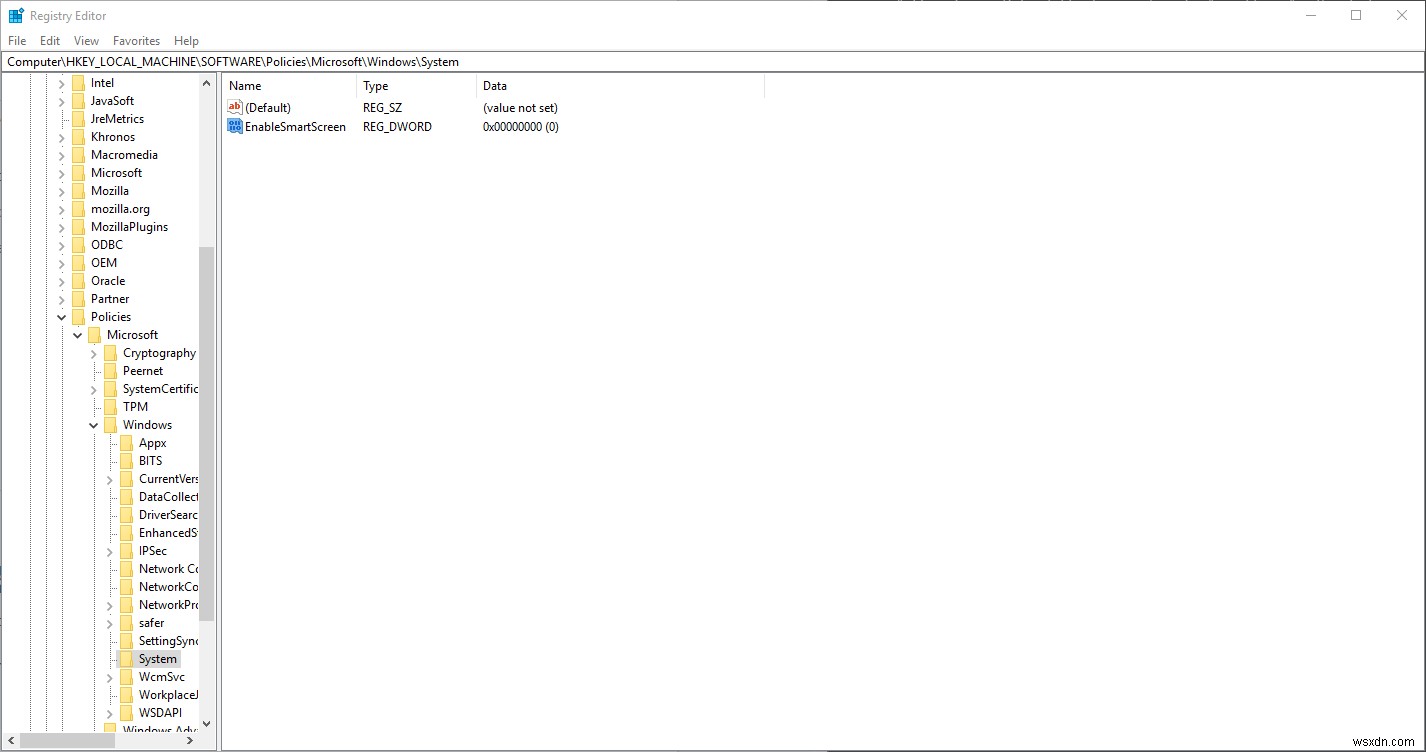Collapse the Windows key
1426x752 pixels.
click(93, 424)
